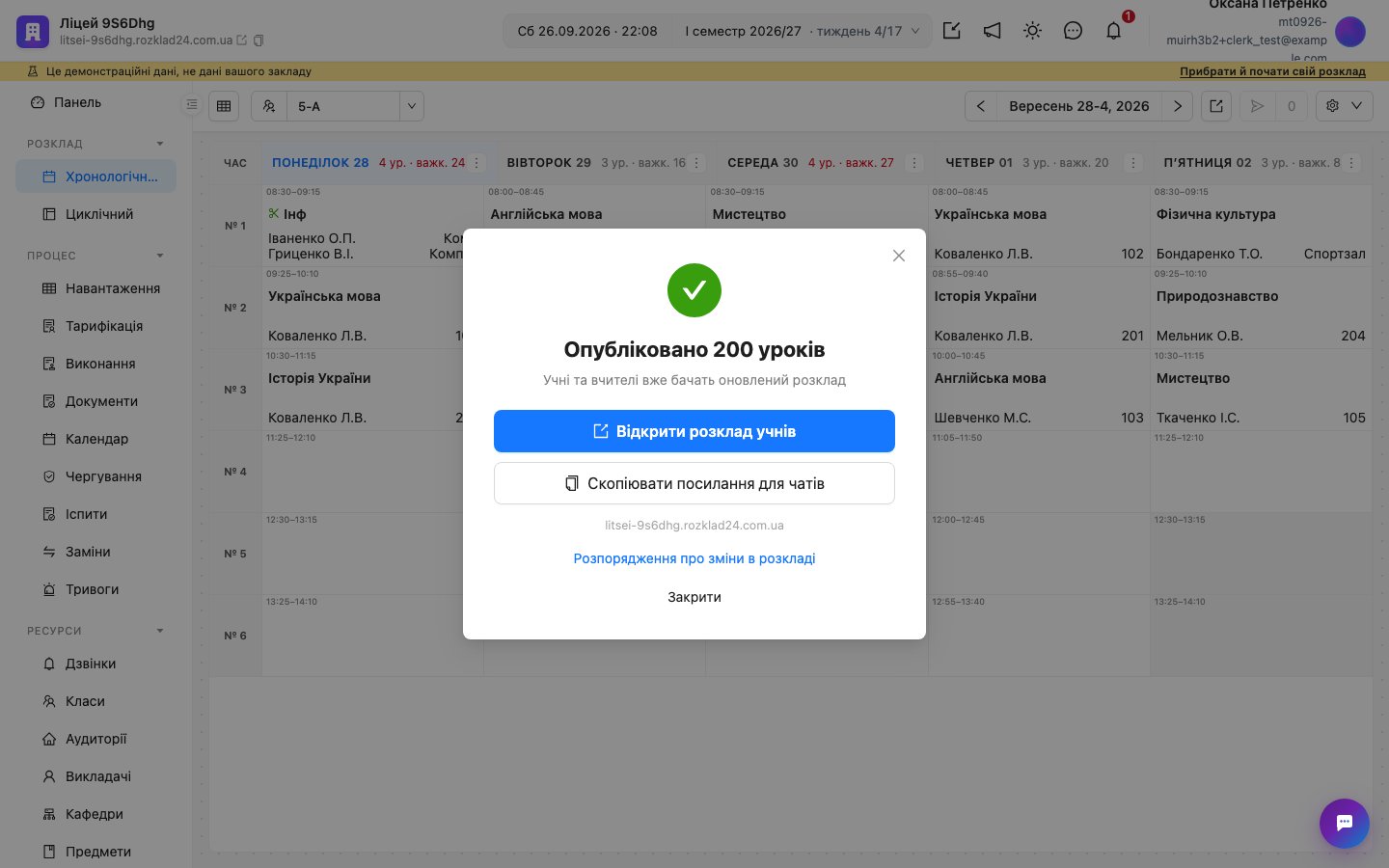1389x868 pixels.
Task: Open Thursday 01 column options menu
Action: [1133, 163]
